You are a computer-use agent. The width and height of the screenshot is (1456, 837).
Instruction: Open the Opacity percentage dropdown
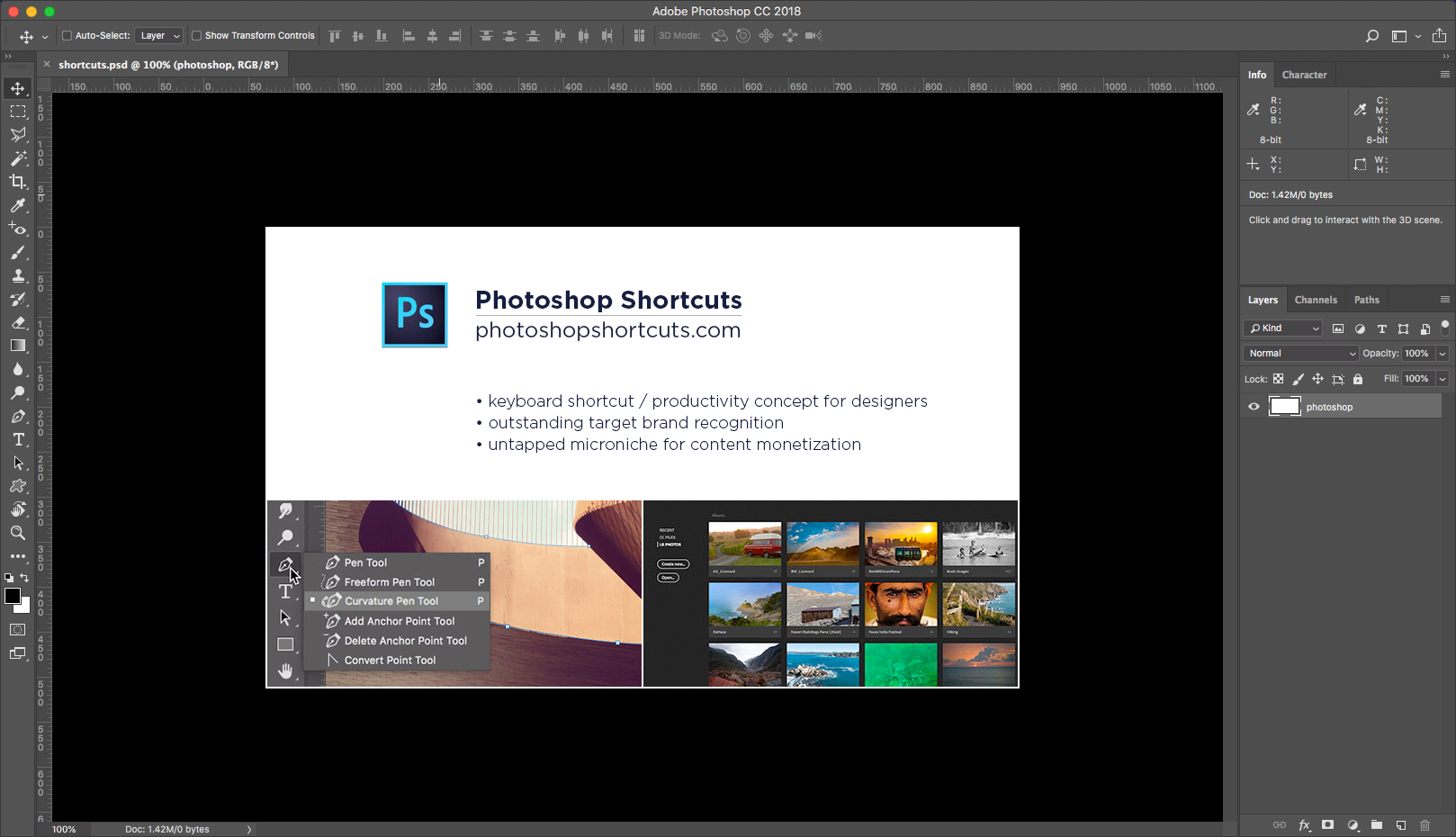pyautogui.click(x=1442, y=353)
